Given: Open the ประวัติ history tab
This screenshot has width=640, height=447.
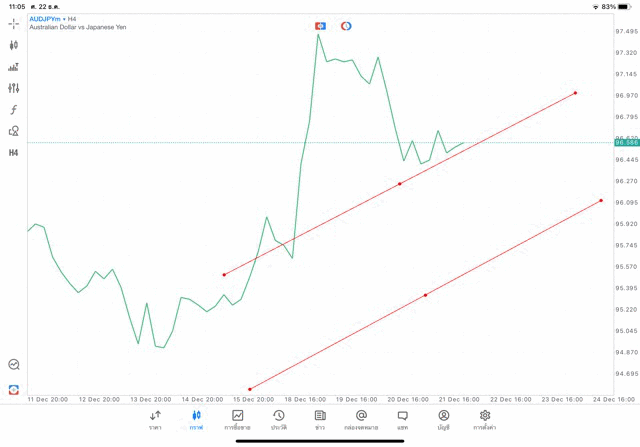Looking at the screenshot, I should (x=279, y=420).
